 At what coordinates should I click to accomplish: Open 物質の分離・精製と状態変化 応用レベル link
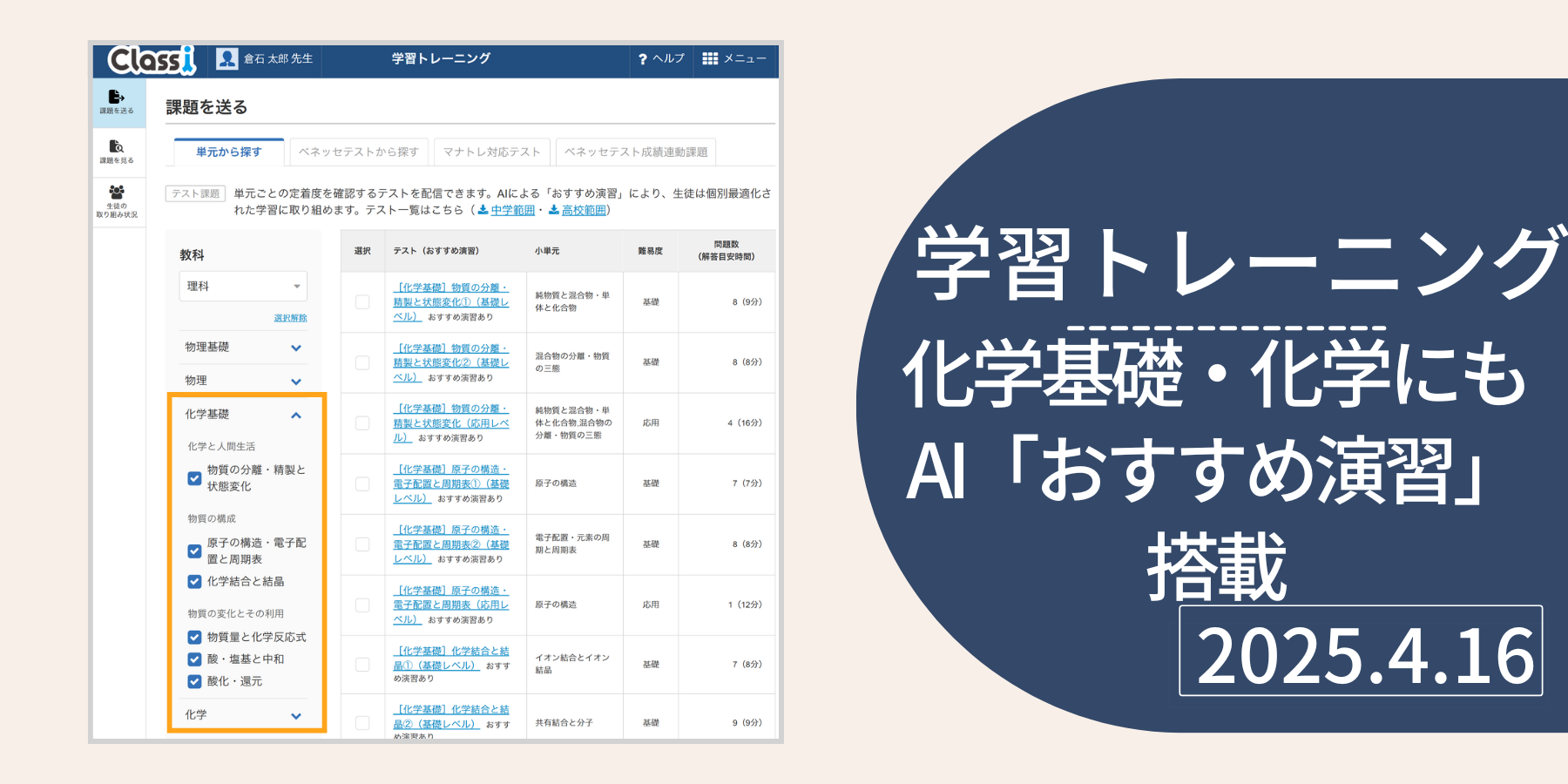(x=451, y=423)
